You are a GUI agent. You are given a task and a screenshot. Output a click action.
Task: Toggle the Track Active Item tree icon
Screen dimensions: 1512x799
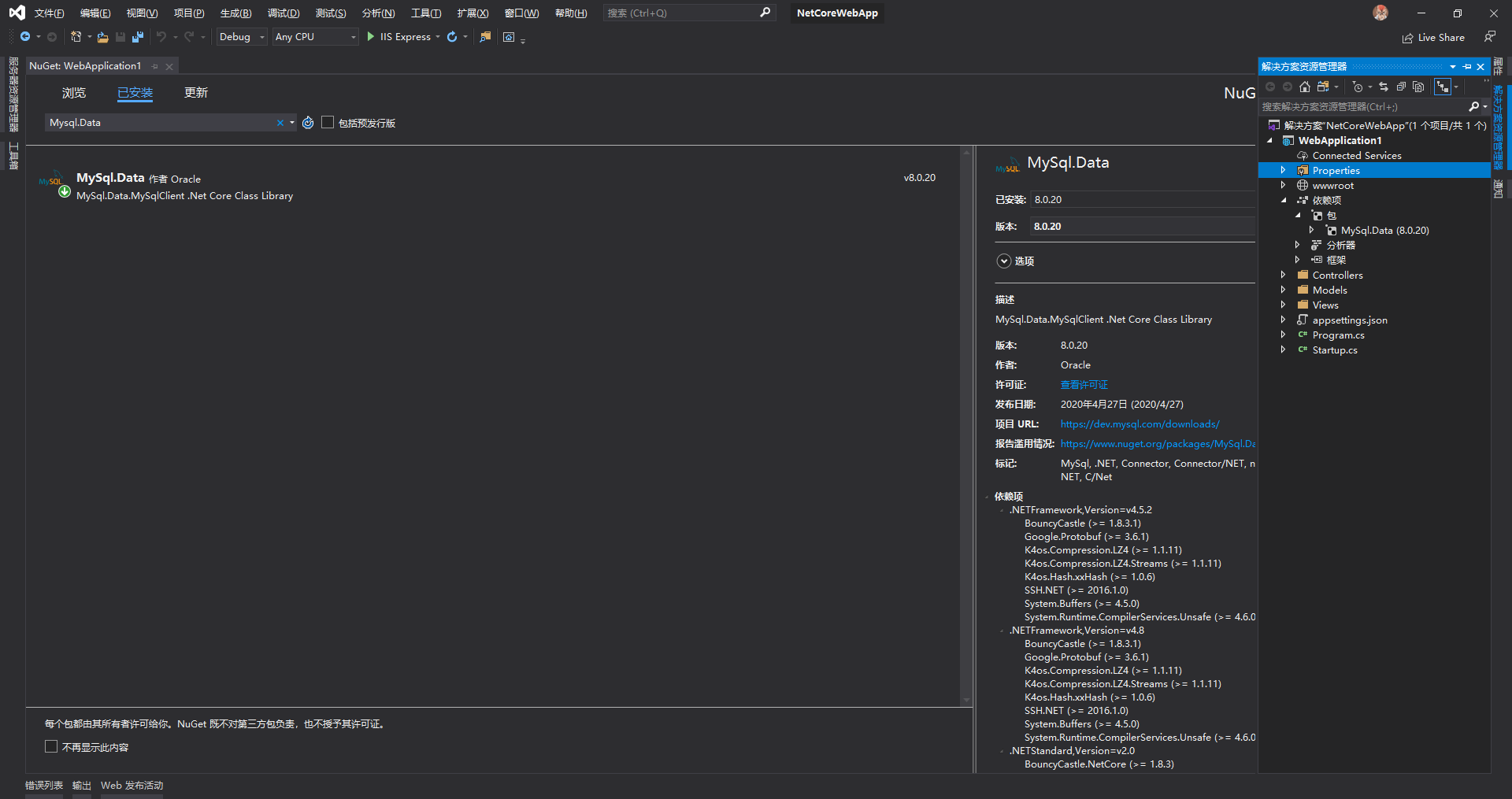pos(1443,87)
